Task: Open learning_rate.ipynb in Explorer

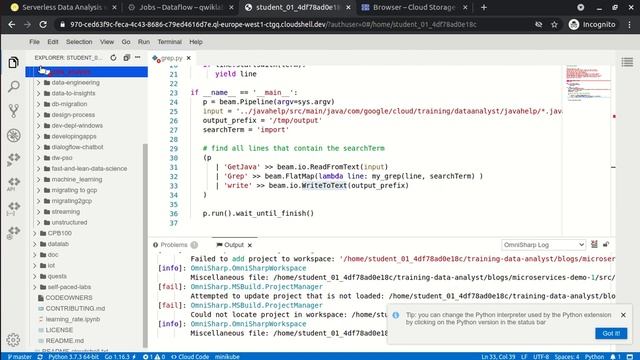Action: [x=73, y=319]
